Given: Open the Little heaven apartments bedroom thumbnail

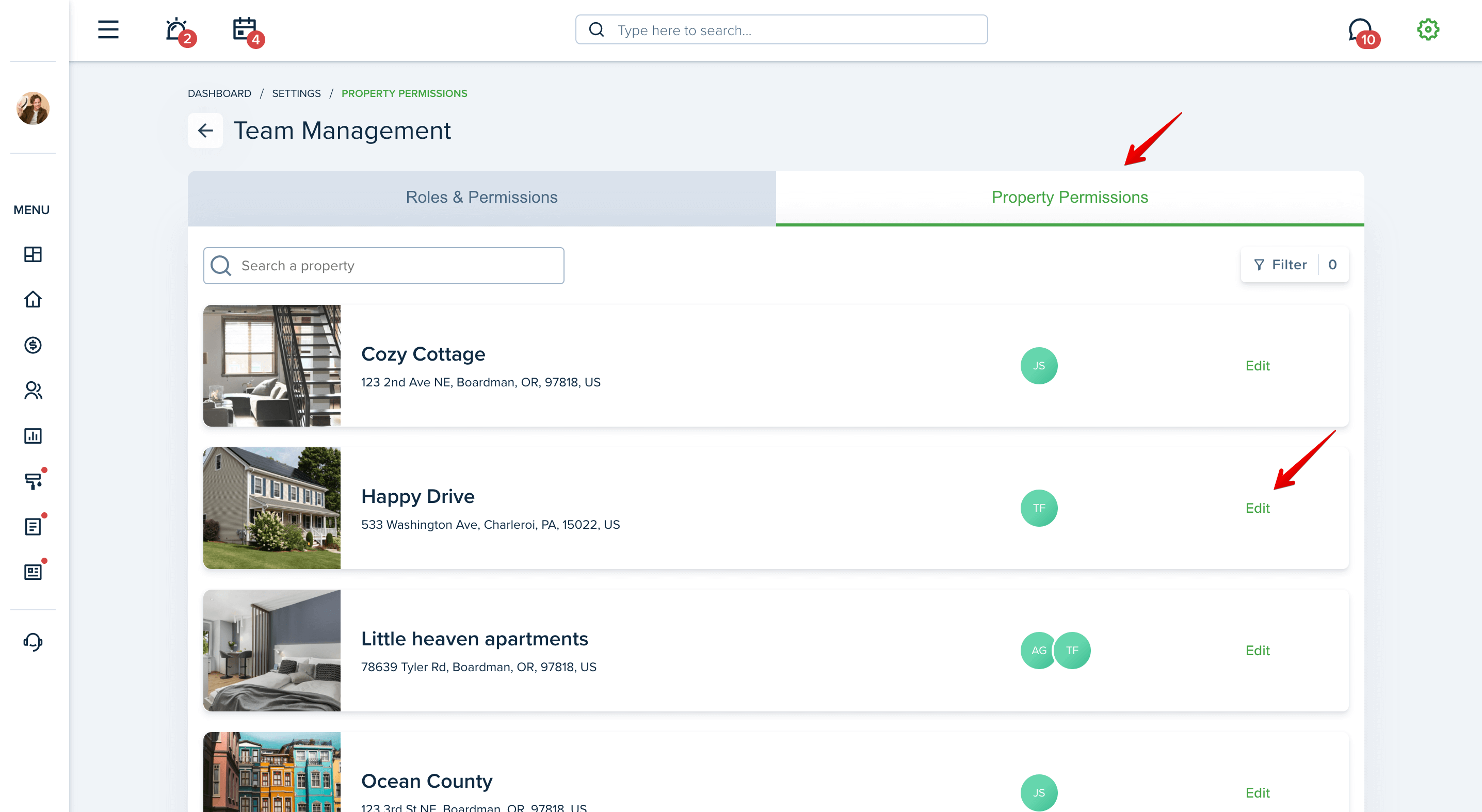Looking at the screenshot, I should coord(272,651).
